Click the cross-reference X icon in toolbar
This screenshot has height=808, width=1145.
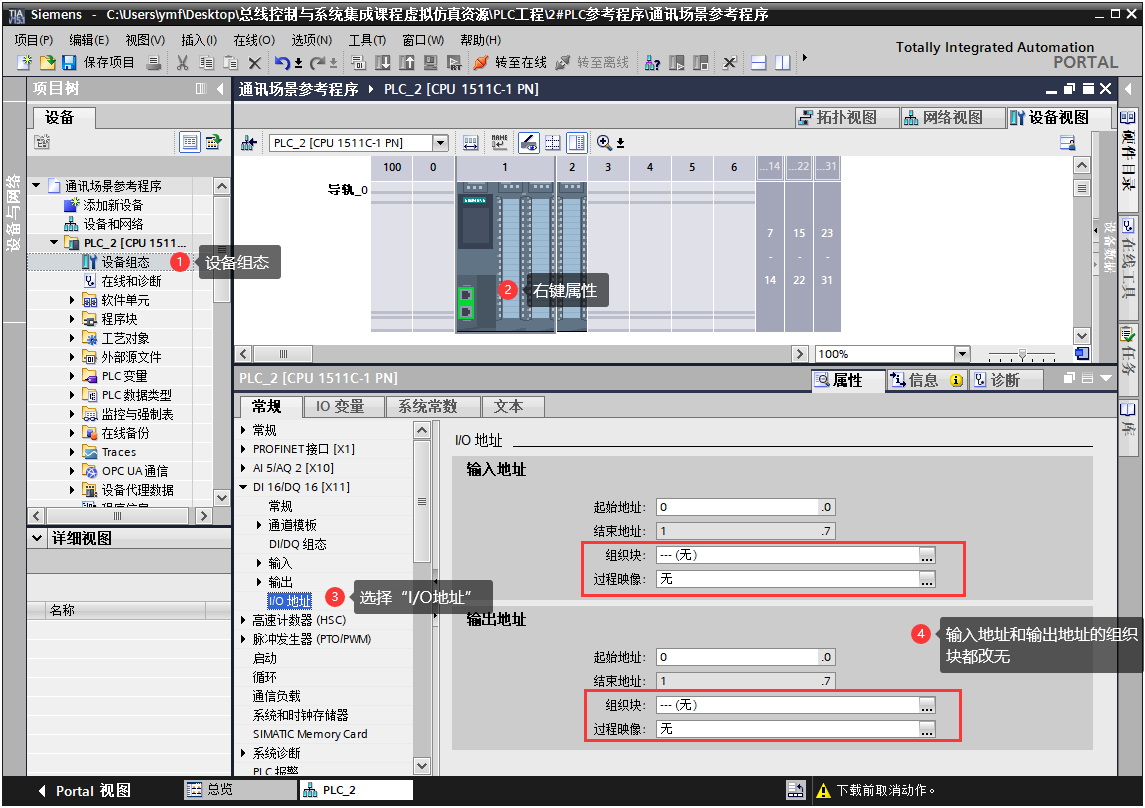tap(729, 63)
